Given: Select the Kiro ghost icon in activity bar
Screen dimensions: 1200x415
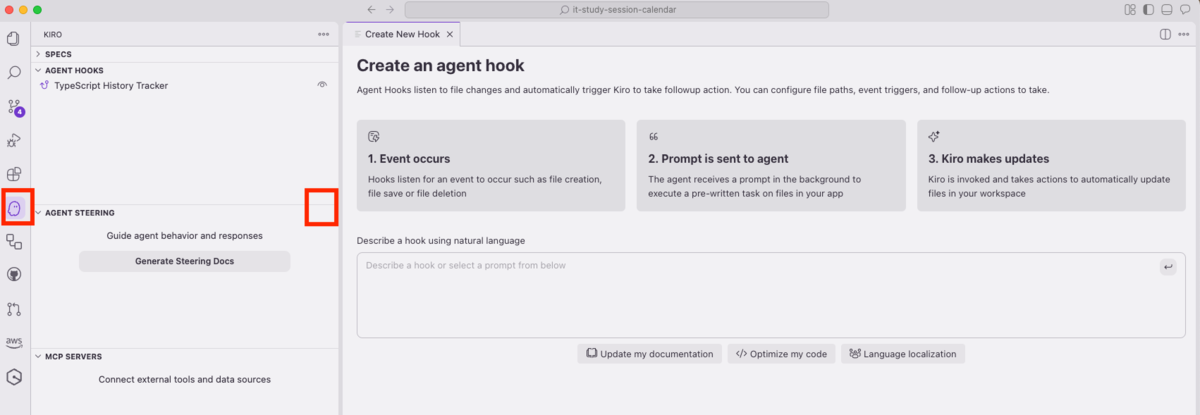Looking at the screenshot, I should coord(14,208).
